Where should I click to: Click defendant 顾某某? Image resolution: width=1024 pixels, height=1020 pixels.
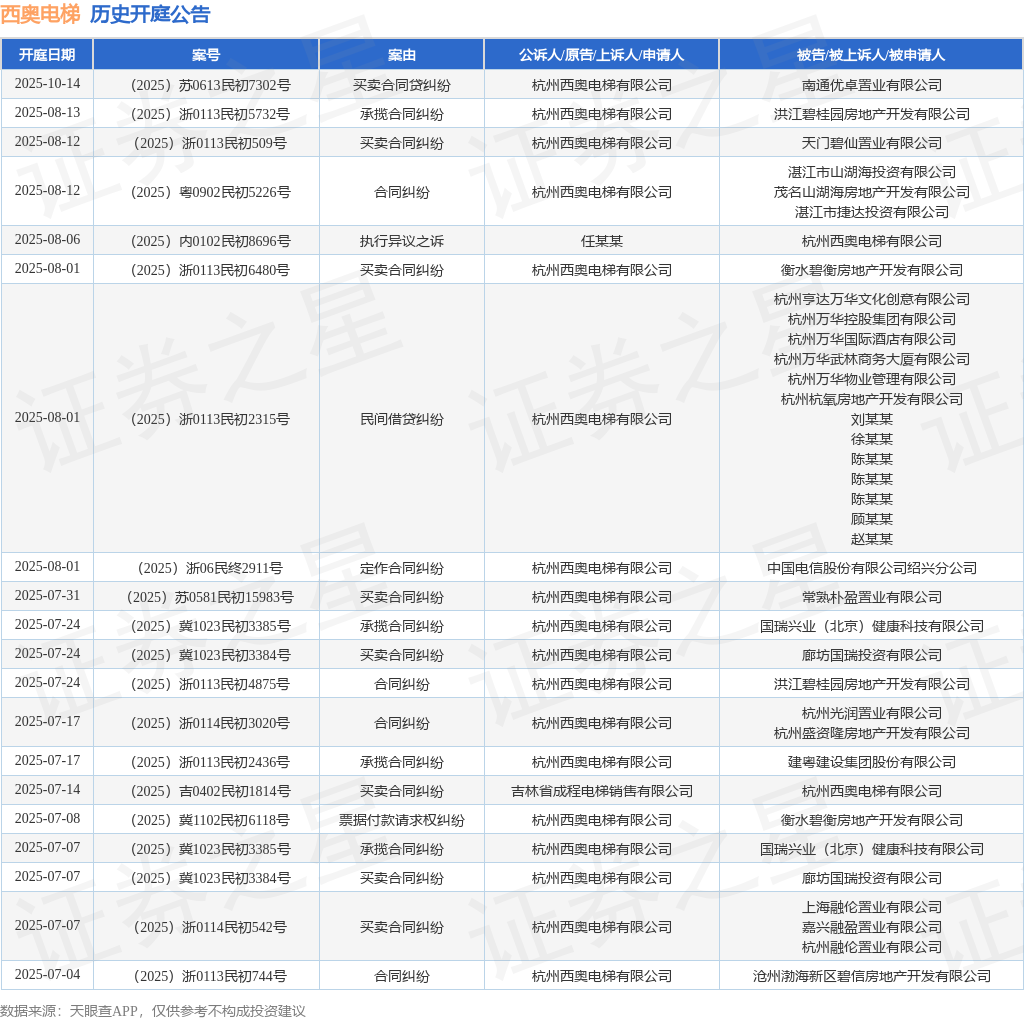click(x=871, y=519)
